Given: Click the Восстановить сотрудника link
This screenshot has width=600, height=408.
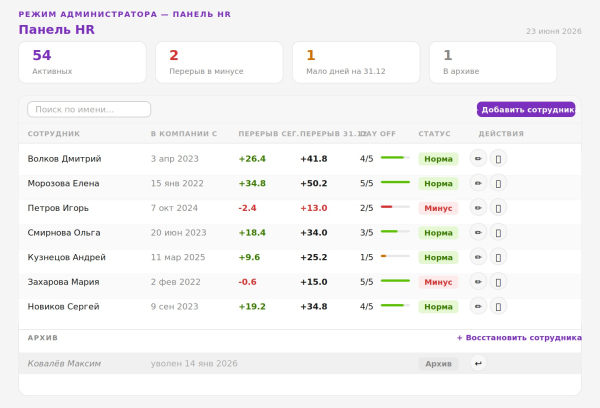Looking at the screenshot, I should click(519, 338).
